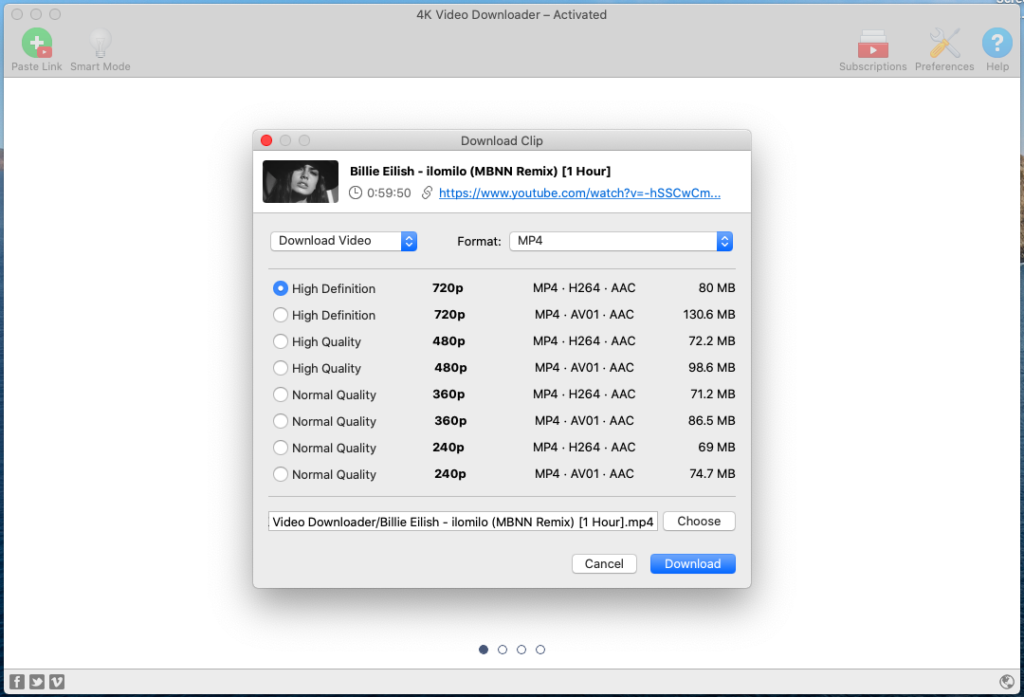Activate Smart Mode
The width and height of the screenshot is (1024, 697).
tap(99, 42)
